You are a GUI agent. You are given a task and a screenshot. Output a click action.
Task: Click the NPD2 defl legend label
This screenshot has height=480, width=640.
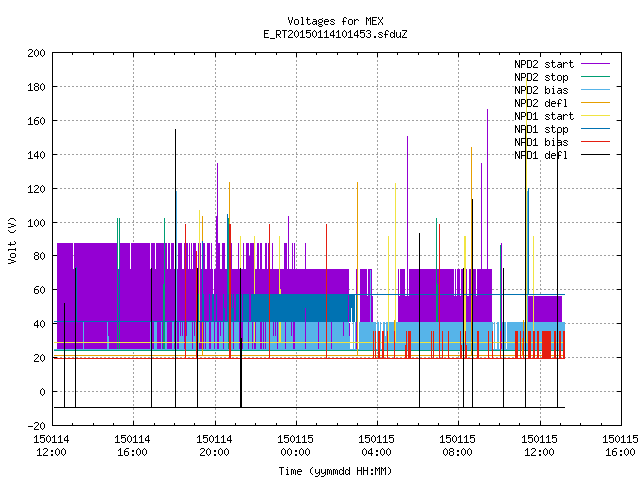coord(541,103)
